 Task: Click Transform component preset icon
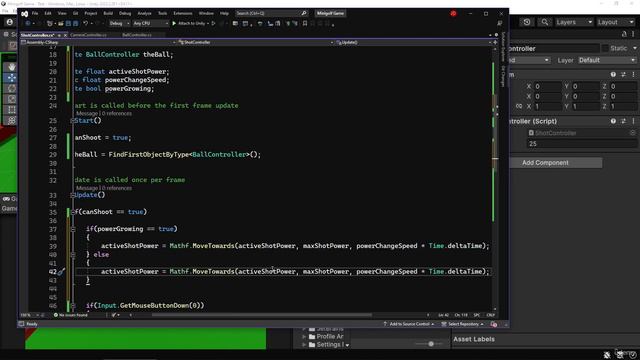coord(623,75)
